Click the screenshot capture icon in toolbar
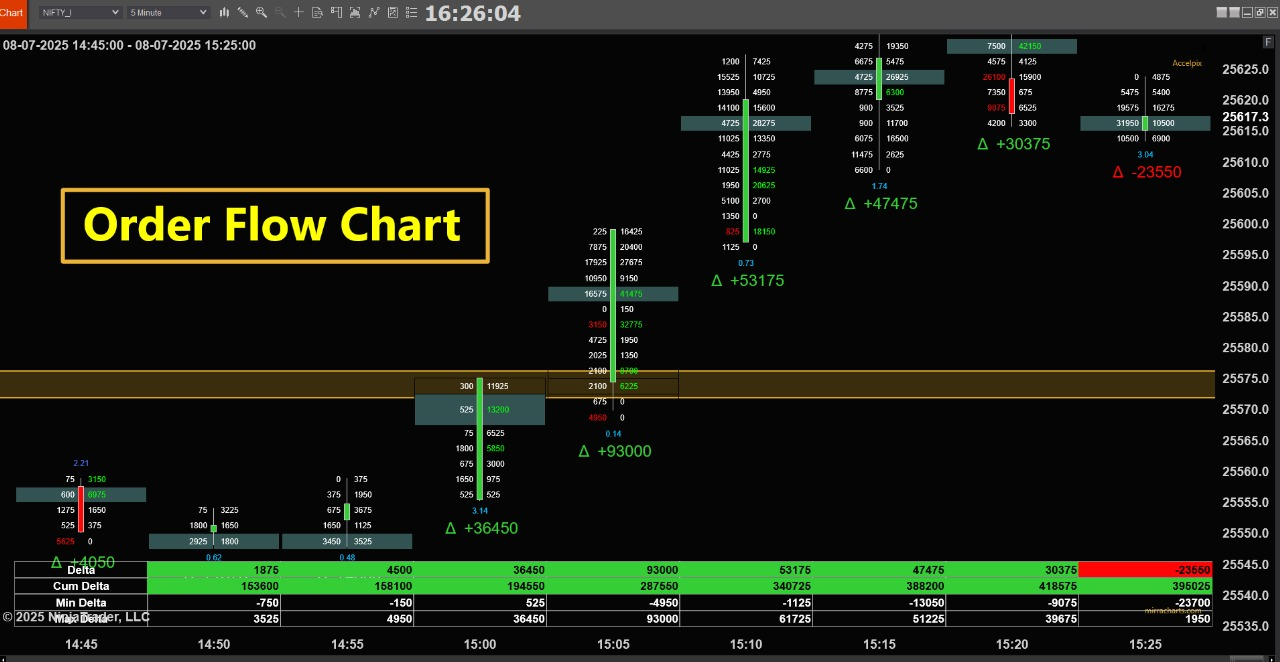 point(355,12)
